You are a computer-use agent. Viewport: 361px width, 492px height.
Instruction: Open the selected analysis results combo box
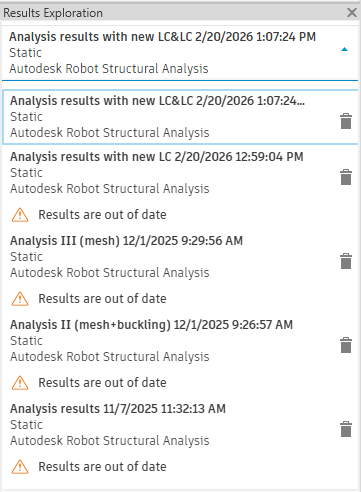coord(180,53)
